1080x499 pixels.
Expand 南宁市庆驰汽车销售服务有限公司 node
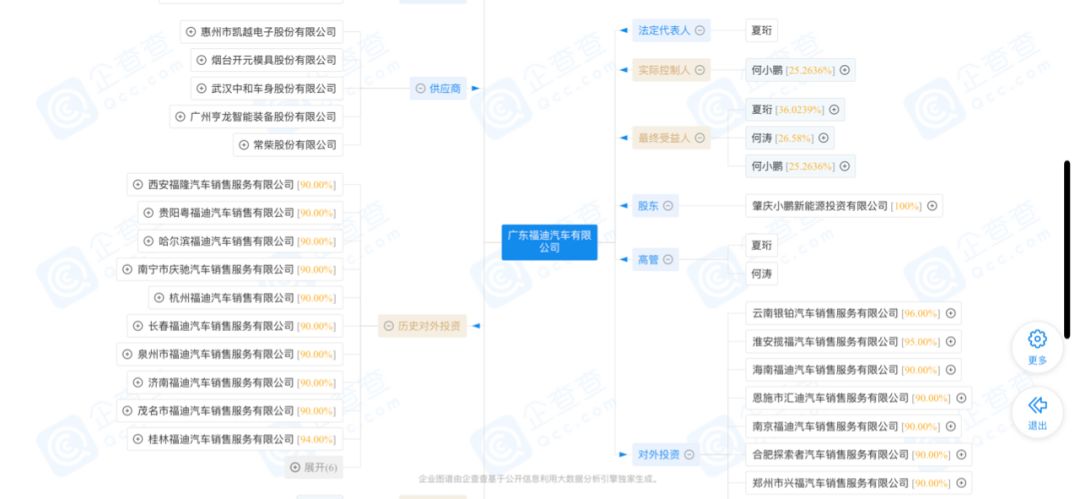127,269
